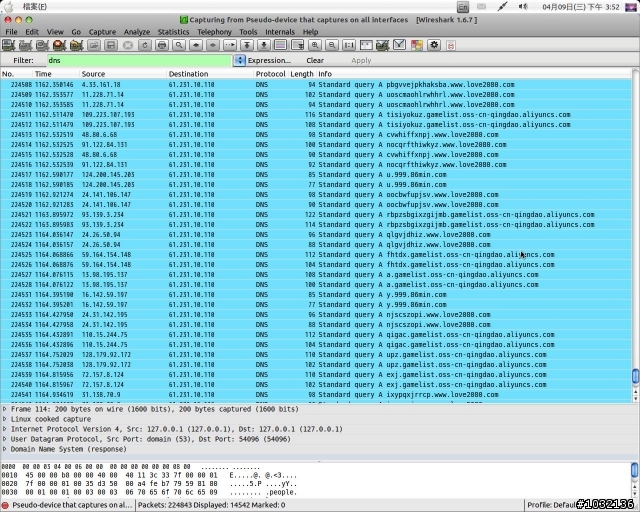Toggle packet list colorize icon
The height and width of the screenshot is (512, 640).
(281, 45)
